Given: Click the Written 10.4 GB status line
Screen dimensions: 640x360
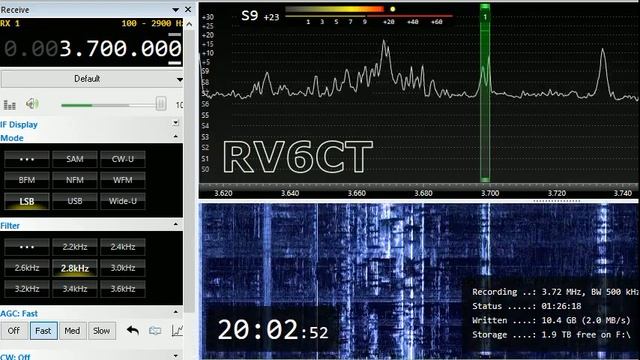Looking at the screenshot, I should [x=551, y=320].
